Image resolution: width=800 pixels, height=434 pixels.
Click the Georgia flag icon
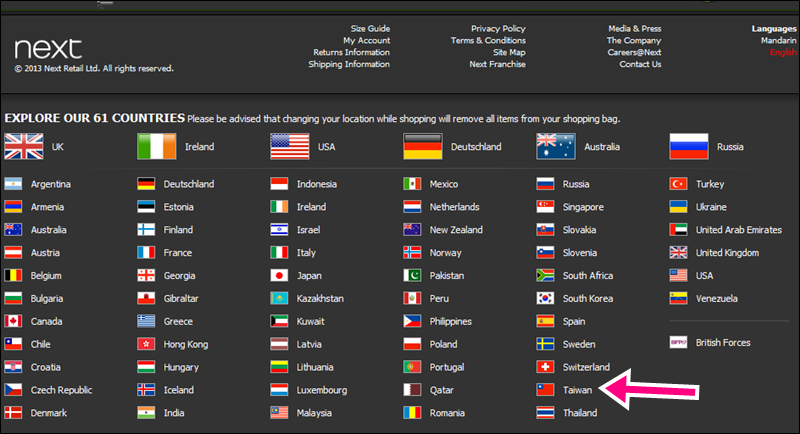[146, 275]
